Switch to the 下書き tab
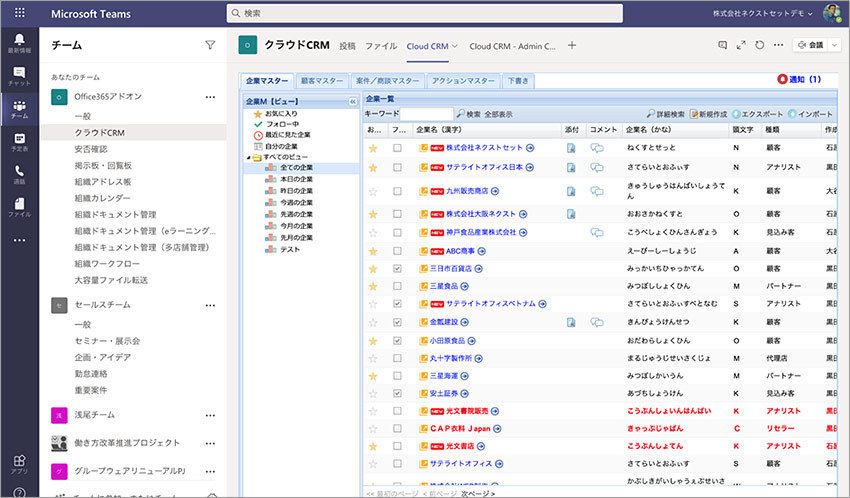 coord(518,81)
